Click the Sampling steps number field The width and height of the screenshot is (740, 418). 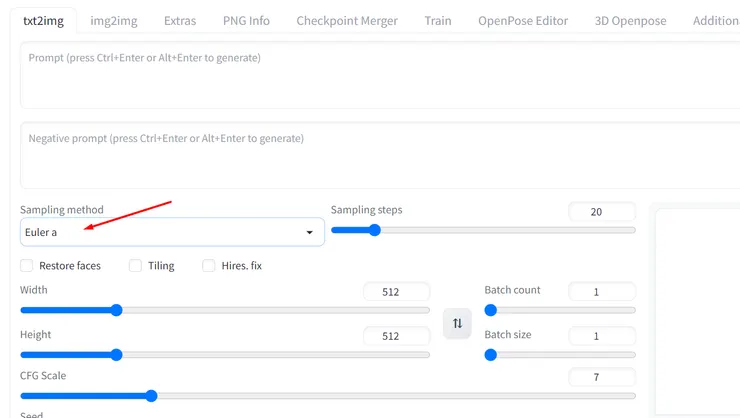pyautogui.click(x=601, y=212)
